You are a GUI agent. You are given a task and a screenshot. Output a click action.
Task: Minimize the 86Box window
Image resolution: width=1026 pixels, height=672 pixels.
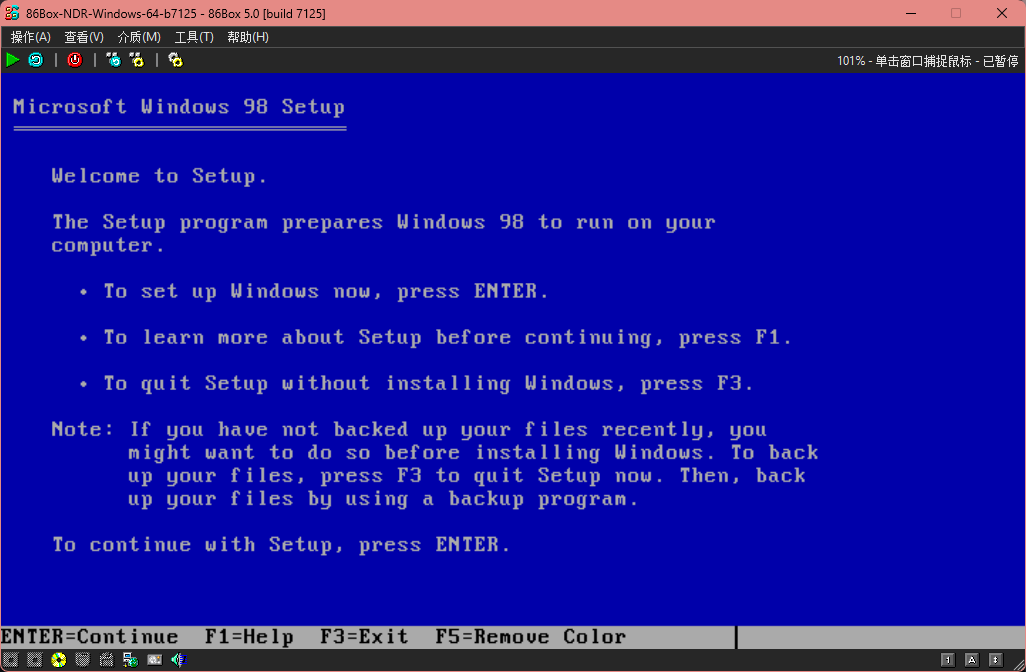tap(910, 13)
